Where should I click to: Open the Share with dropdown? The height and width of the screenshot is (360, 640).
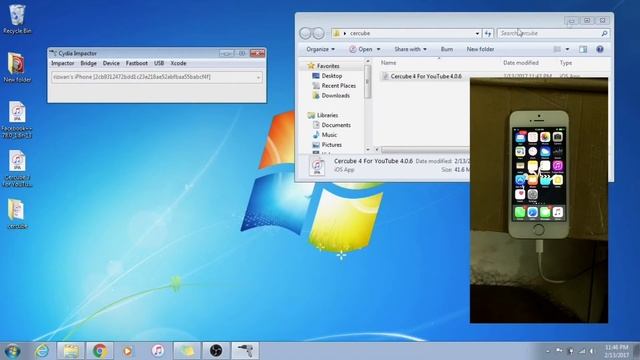coord(410,49)
